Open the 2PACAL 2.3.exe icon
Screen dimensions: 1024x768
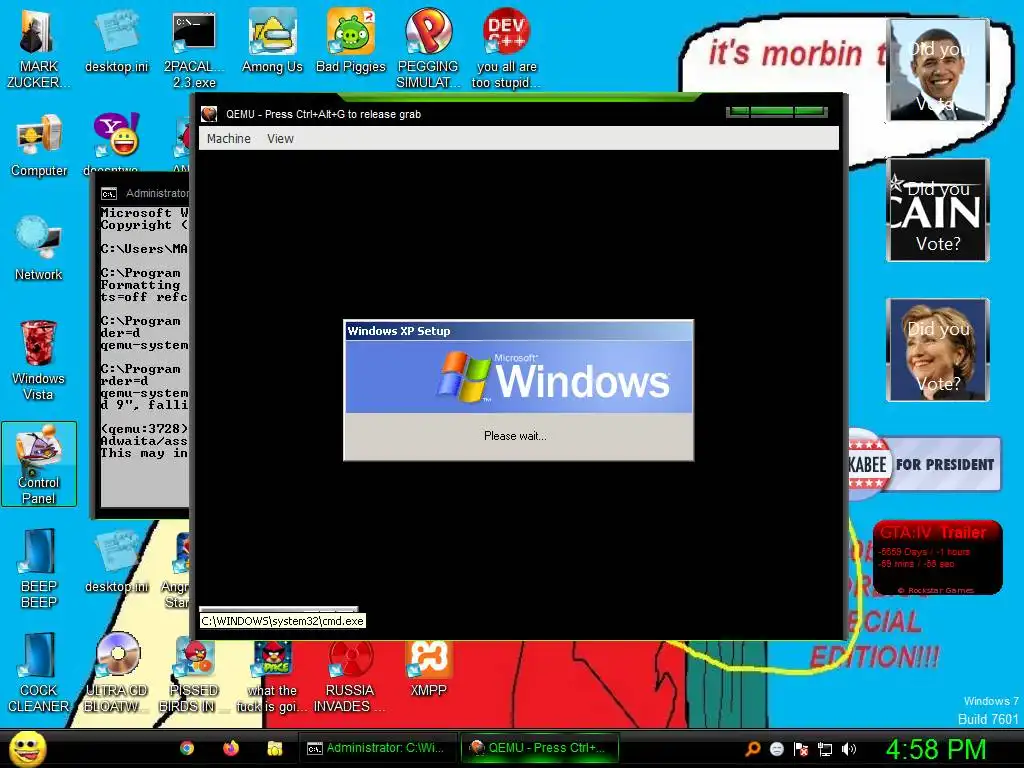194,47
